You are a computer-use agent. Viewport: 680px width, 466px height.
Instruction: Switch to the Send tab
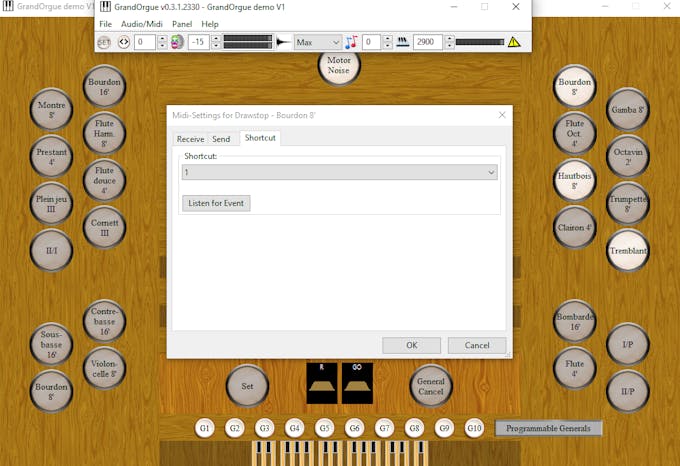click(x=221, y=139)
